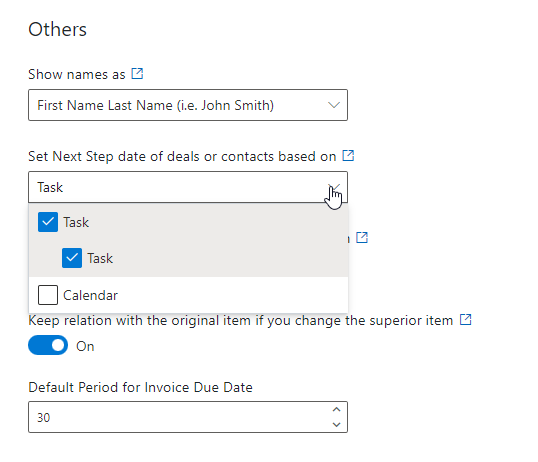Uncheck the parent Task checkbox

point(48,222)
